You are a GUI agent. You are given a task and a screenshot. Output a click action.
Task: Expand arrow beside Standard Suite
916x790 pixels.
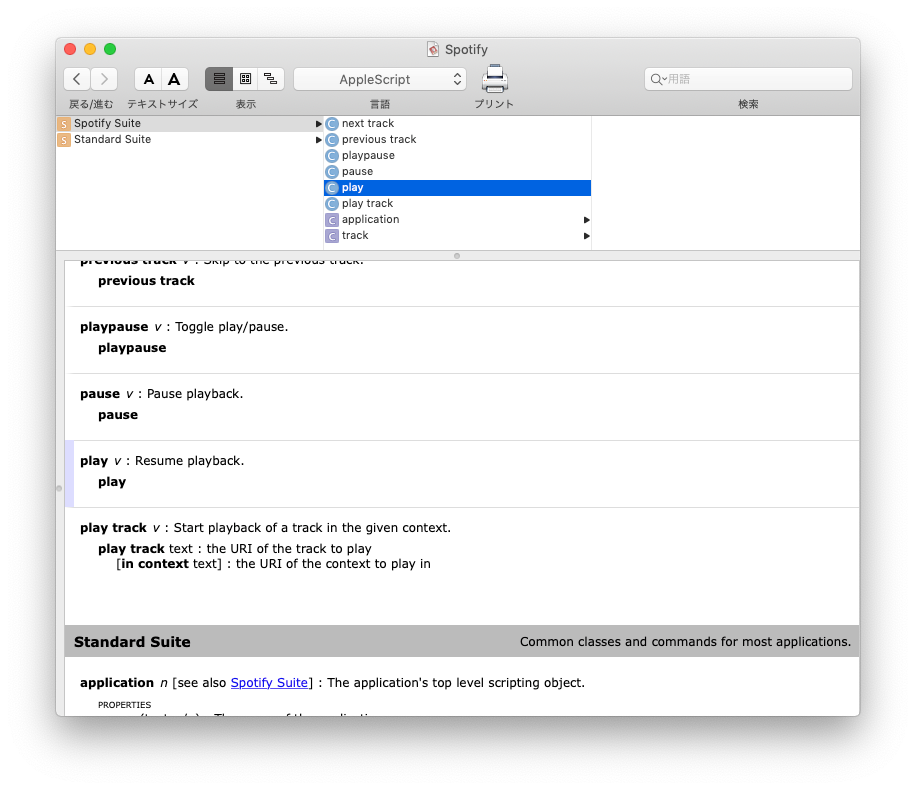(318, 140)
